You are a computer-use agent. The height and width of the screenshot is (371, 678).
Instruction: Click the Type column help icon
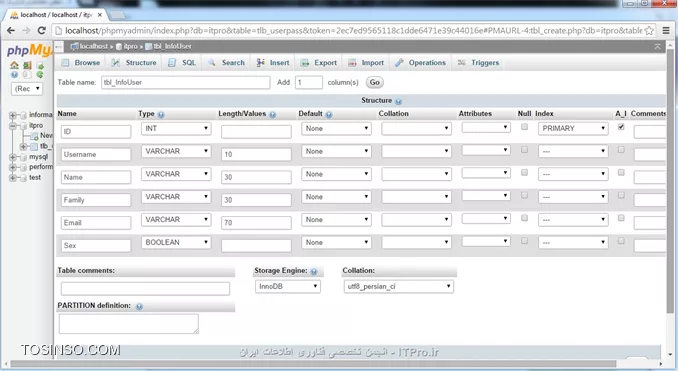point(161,115)
